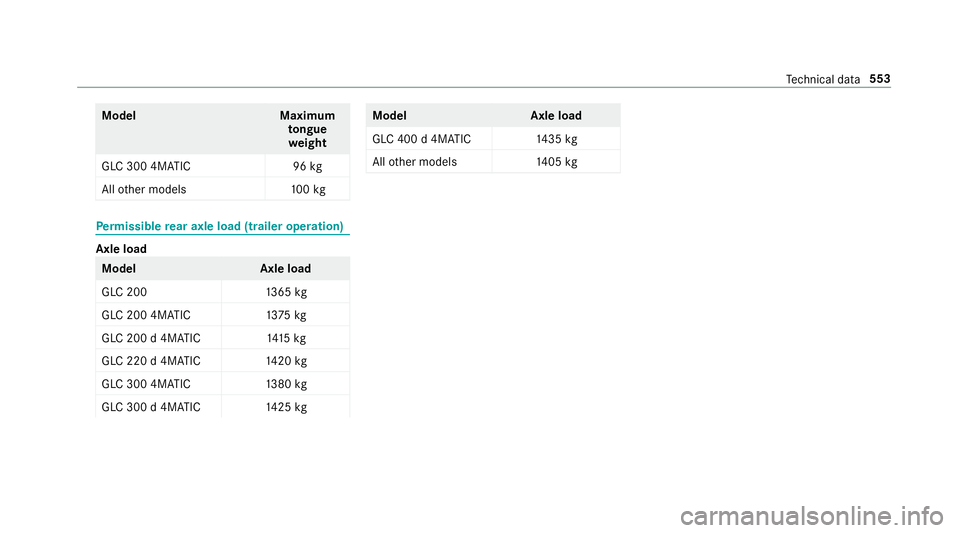
Task: Click the 1420 kg axle load value
Action: pyautogui.click(x=287, y=361)
